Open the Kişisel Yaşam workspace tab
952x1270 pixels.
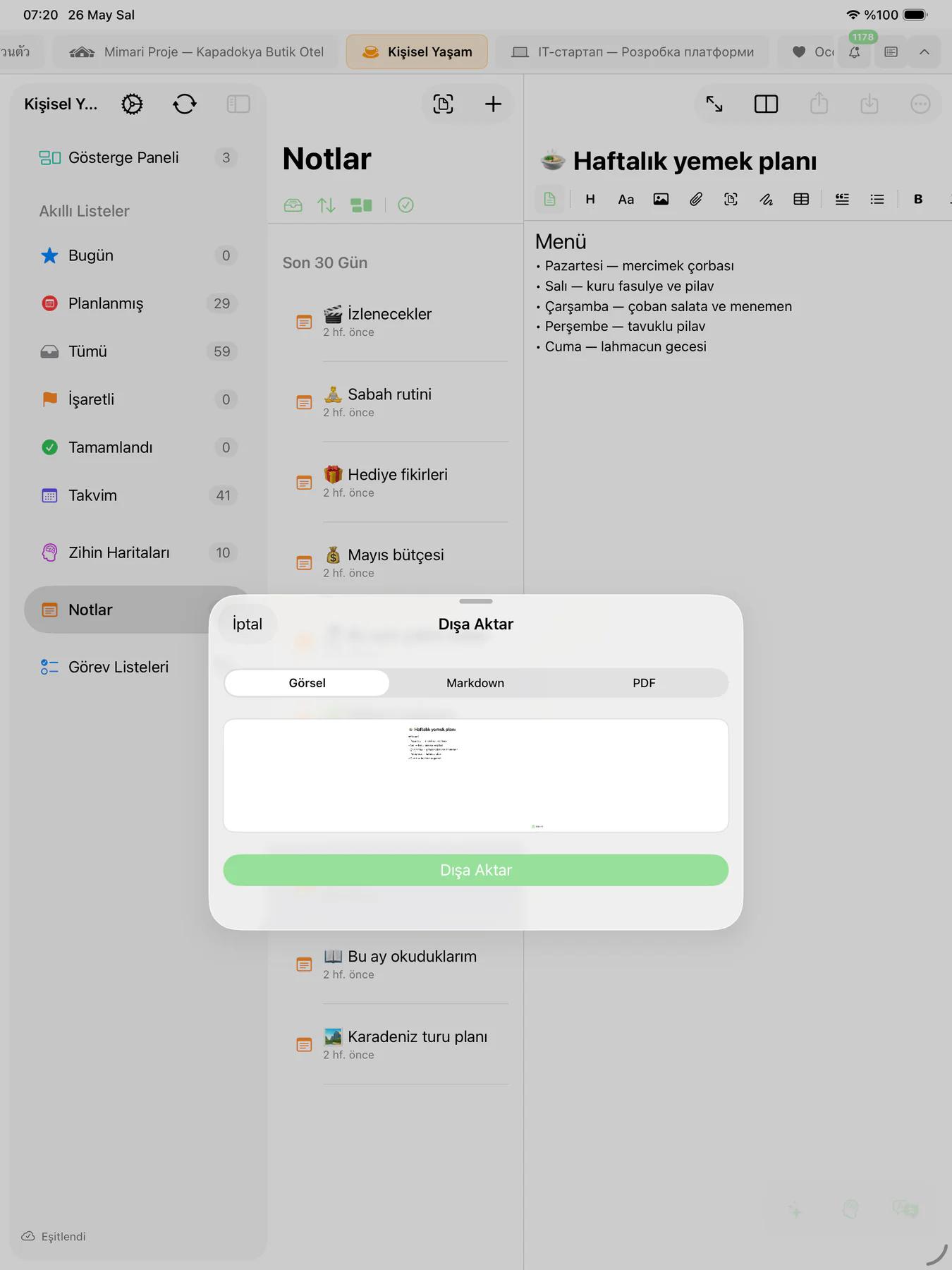417,52
